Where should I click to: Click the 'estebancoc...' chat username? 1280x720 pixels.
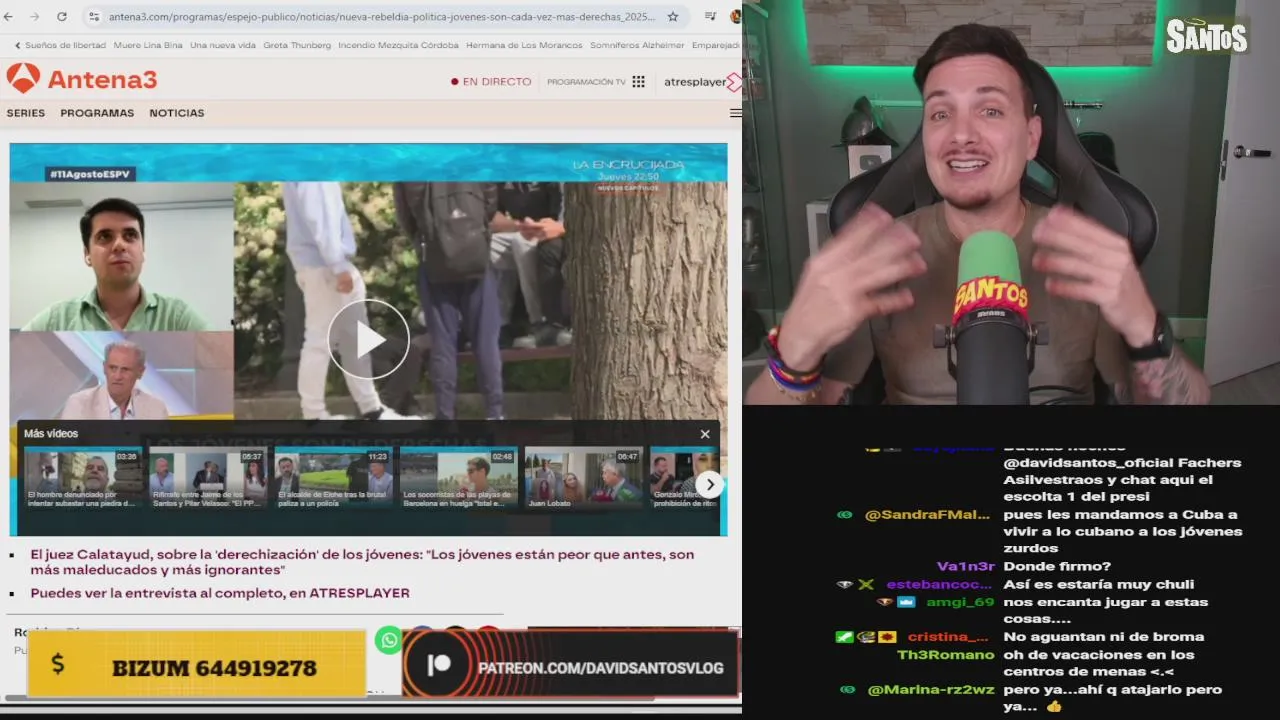pos(941,584)
